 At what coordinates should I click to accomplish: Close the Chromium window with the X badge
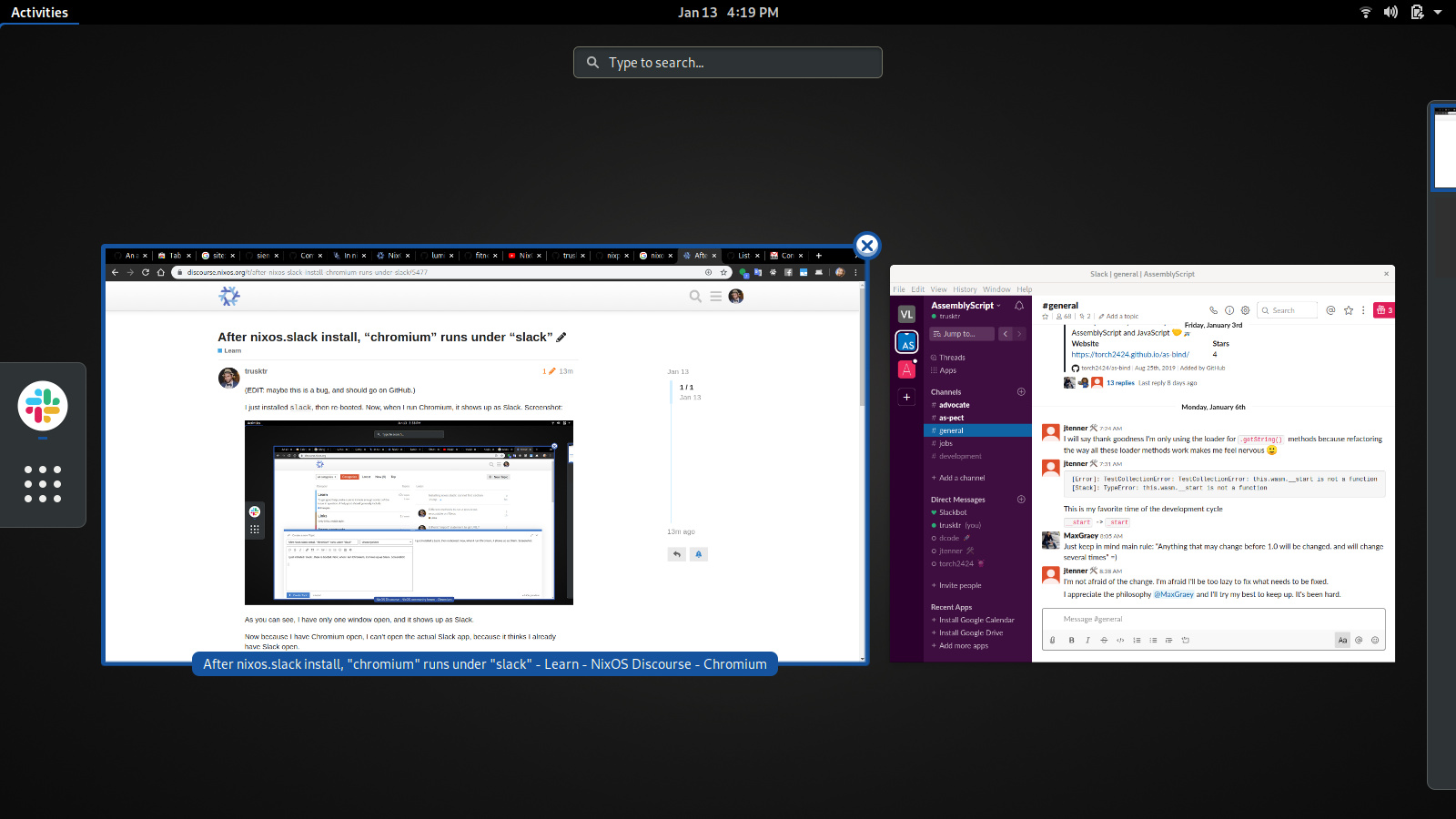(x=867, y=245)
